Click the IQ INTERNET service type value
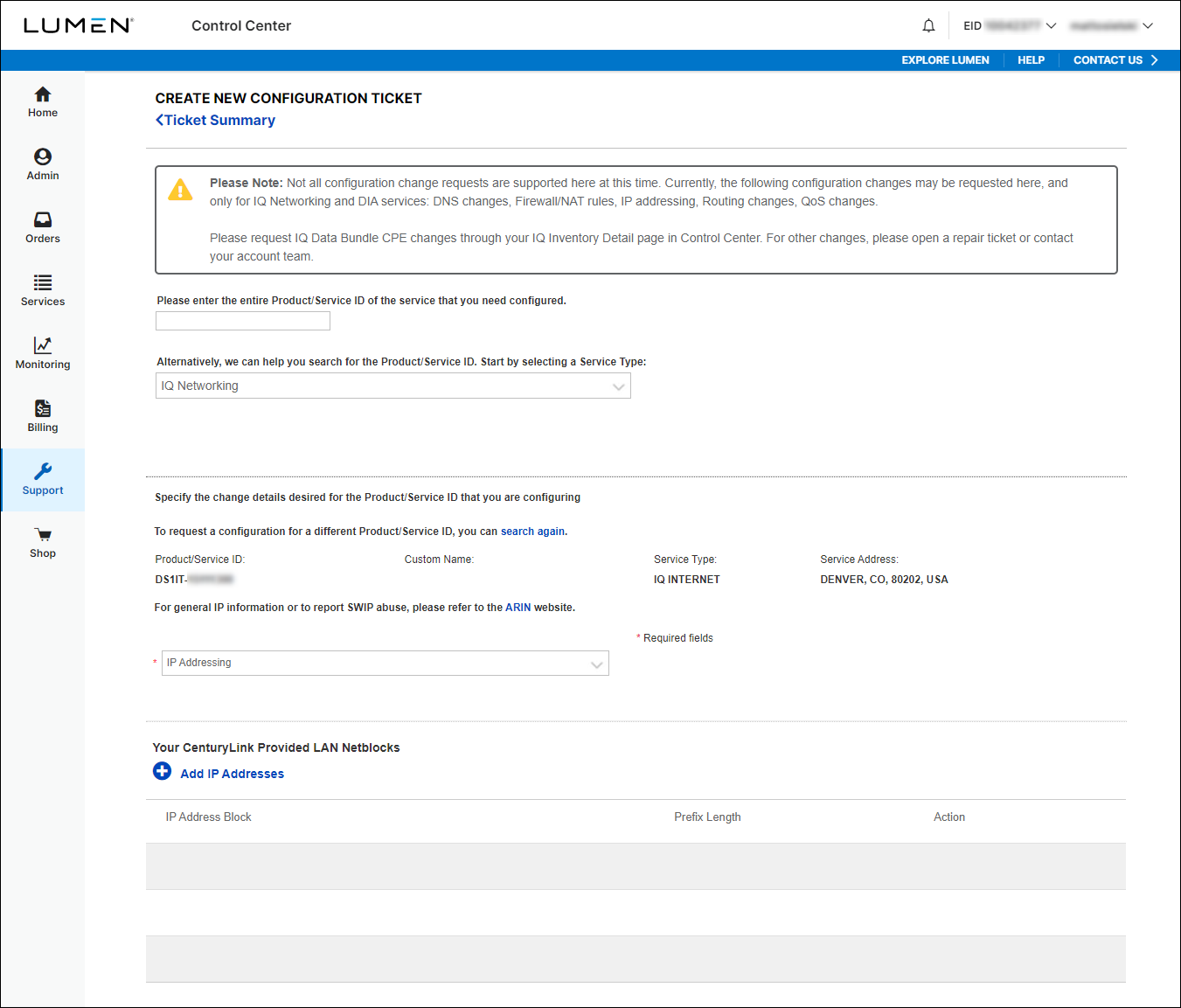Screen dimensions: 1181x1008 coord(687,580)
